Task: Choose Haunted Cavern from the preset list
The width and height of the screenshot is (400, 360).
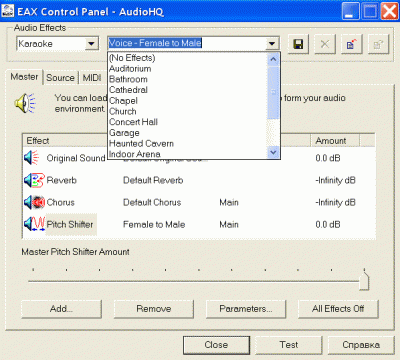Action: click(x=141, y=143)
